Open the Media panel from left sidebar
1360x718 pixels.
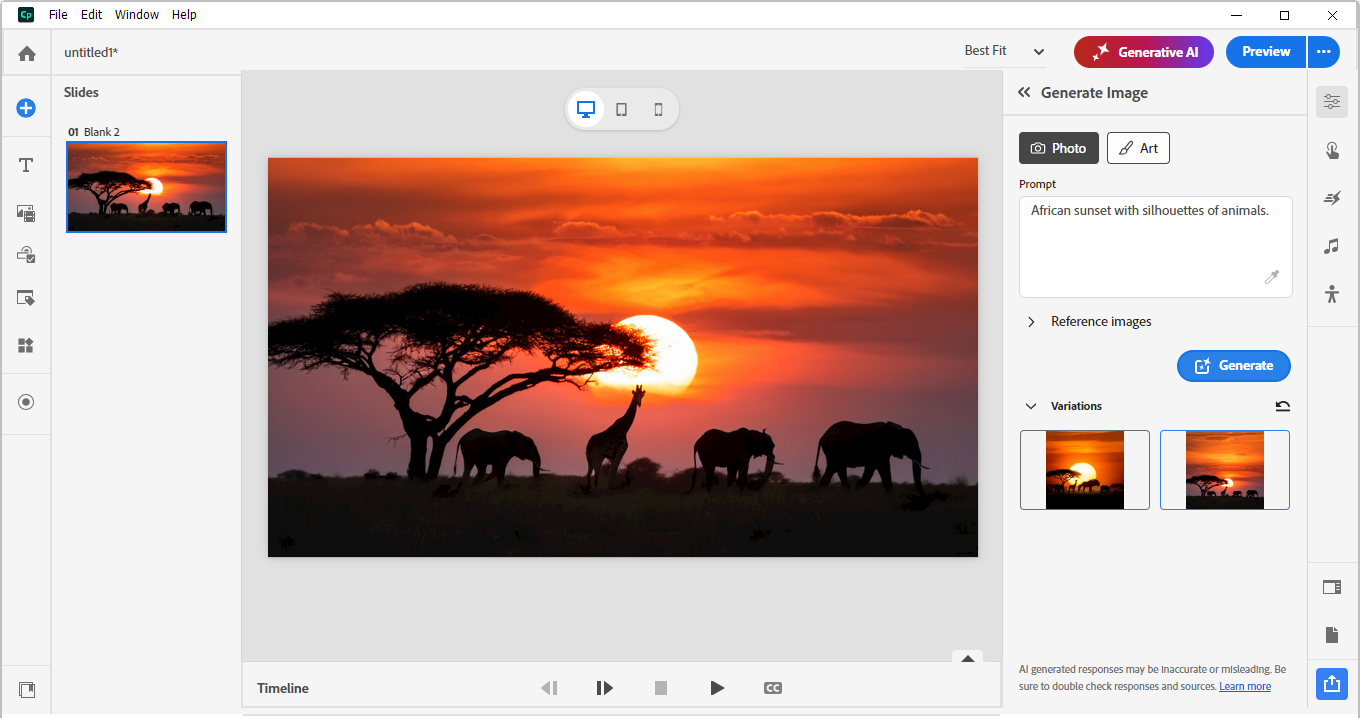pyautogui.click(x=25, y=213)
